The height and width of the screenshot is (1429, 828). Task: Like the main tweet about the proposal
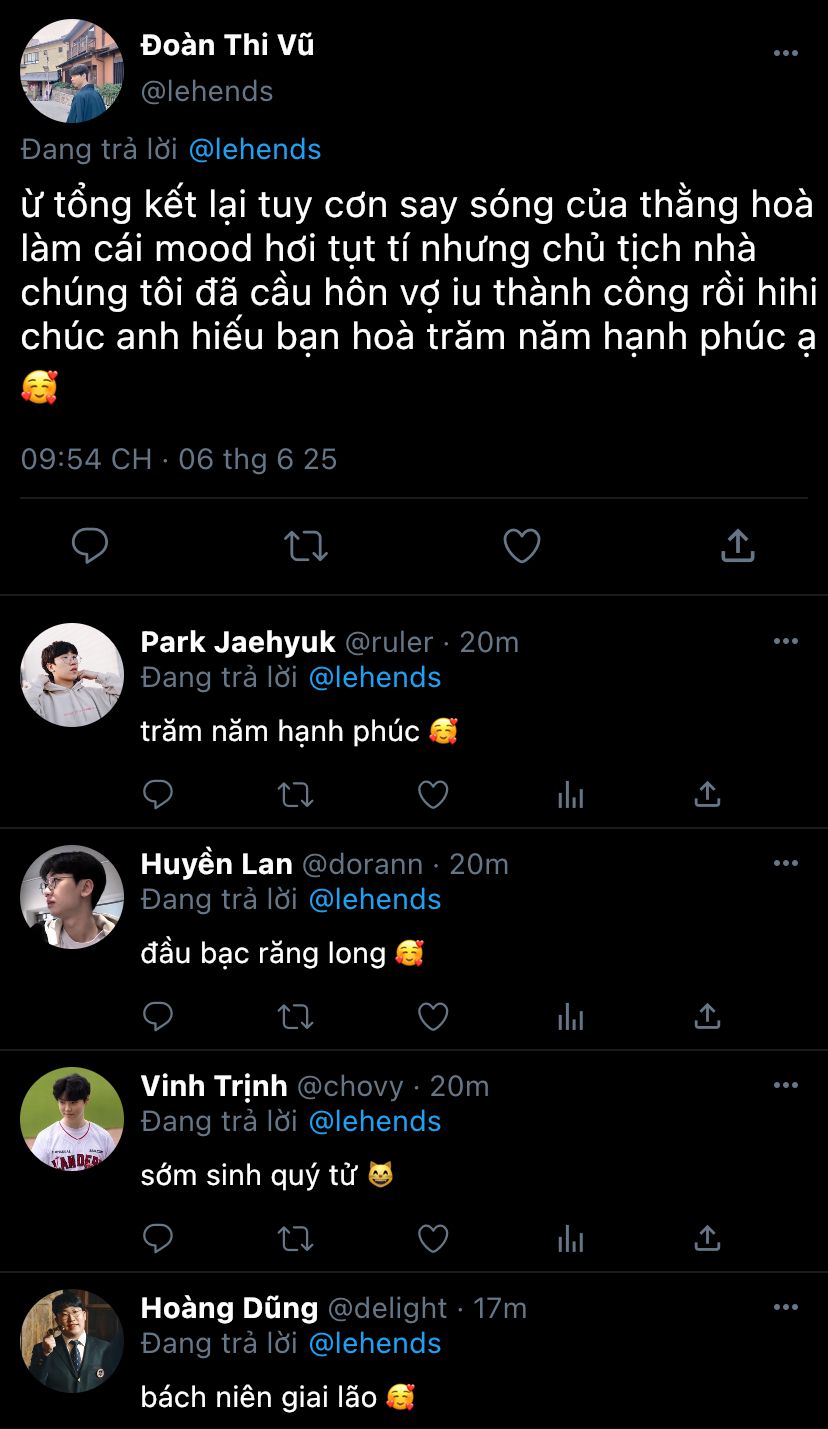[x=521, y=546]
